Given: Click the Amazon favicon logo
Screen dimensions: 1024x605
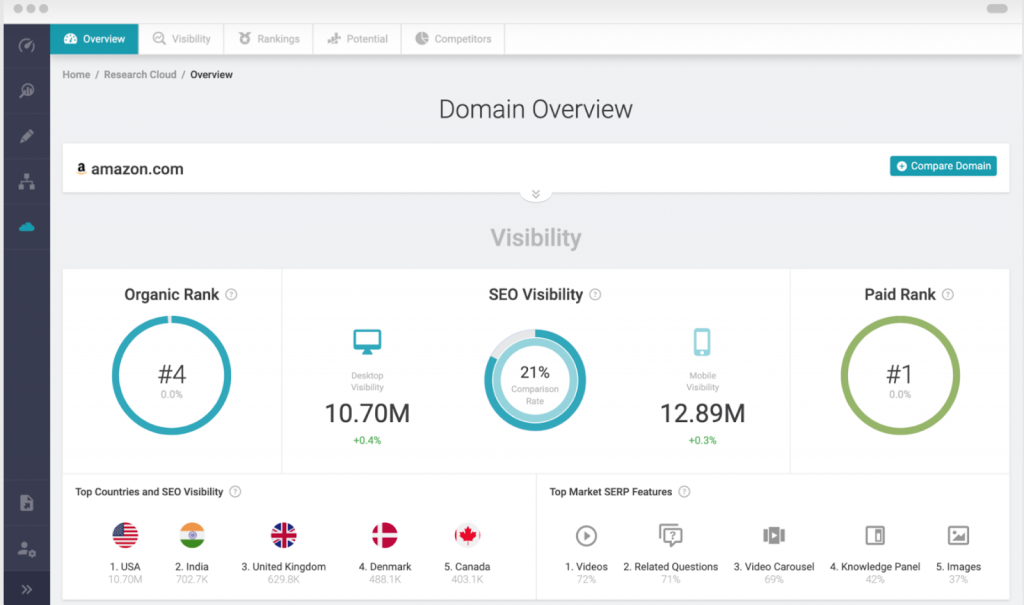Looking at the screenshot, I should pyautogui.click(x=81, y=169).
